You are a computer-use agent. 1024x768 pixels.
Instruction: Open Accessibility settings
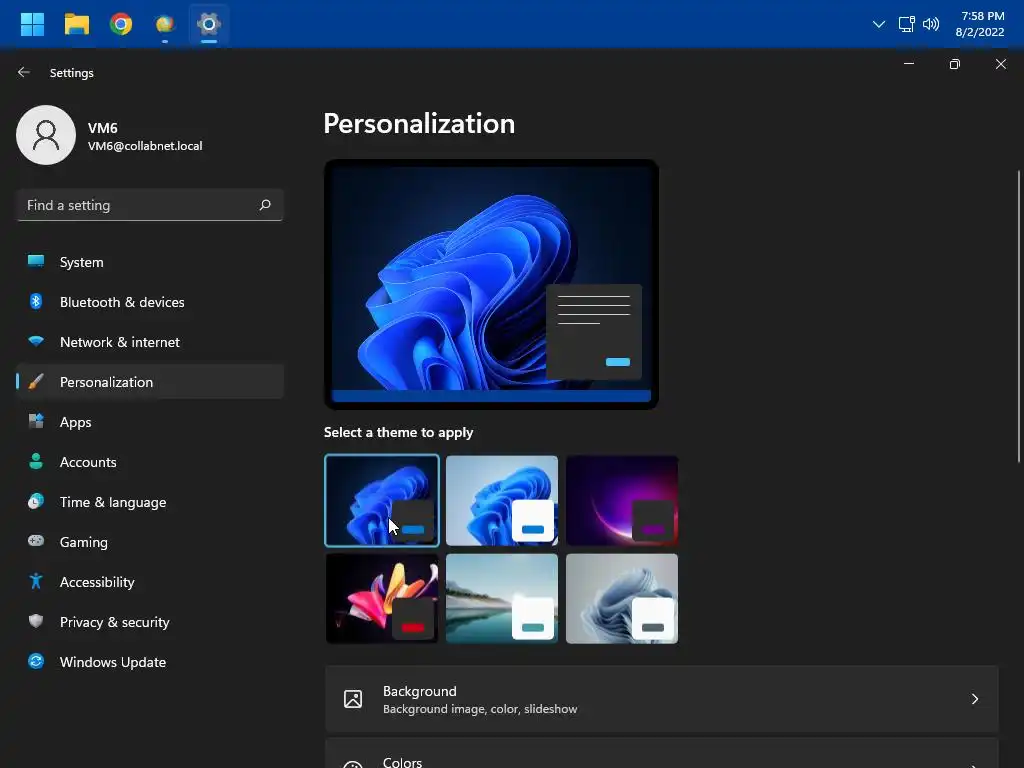pos(150,581)
